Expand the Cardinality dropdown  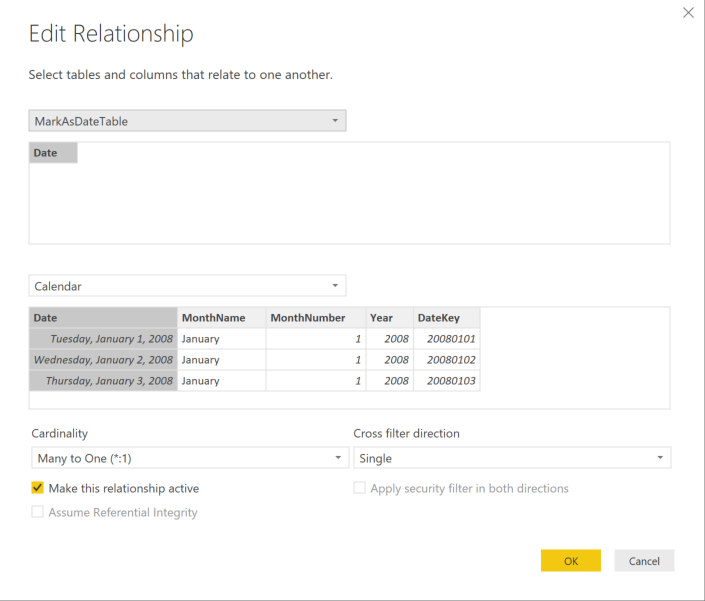[190, 458]
